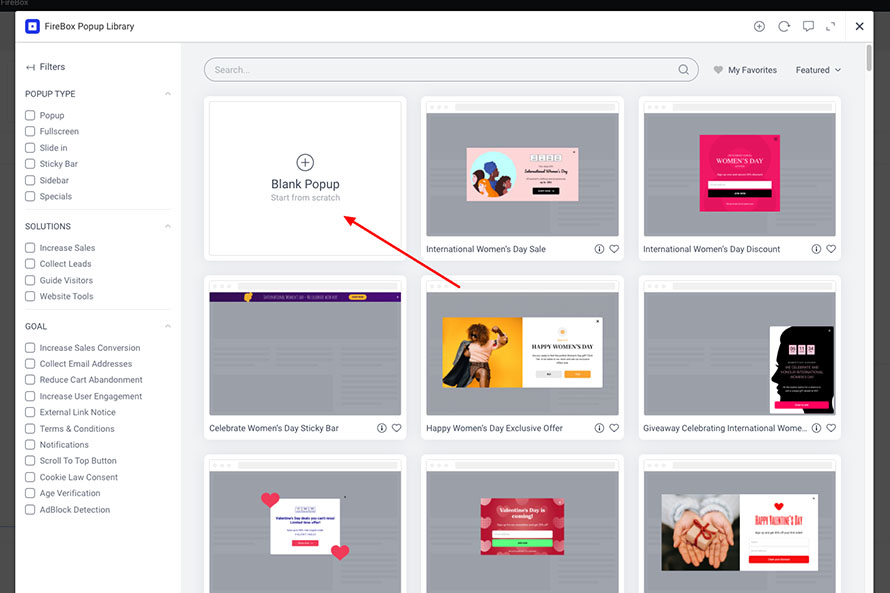Check Collect Leads solution
Image resolution: width=890 pixels, height=593 pixels.
30,263
